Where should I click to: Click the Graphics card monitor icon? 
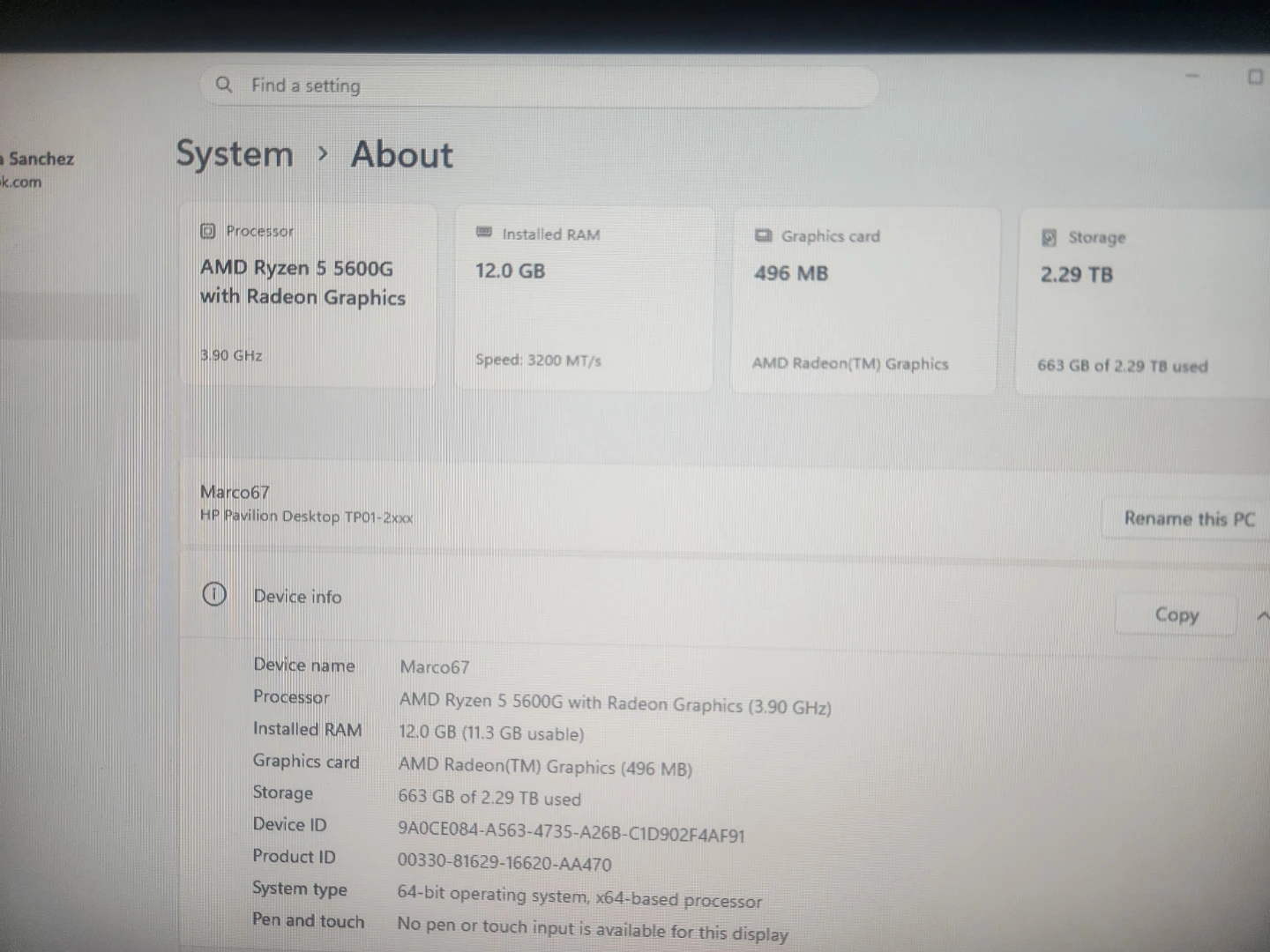point(764,235)
